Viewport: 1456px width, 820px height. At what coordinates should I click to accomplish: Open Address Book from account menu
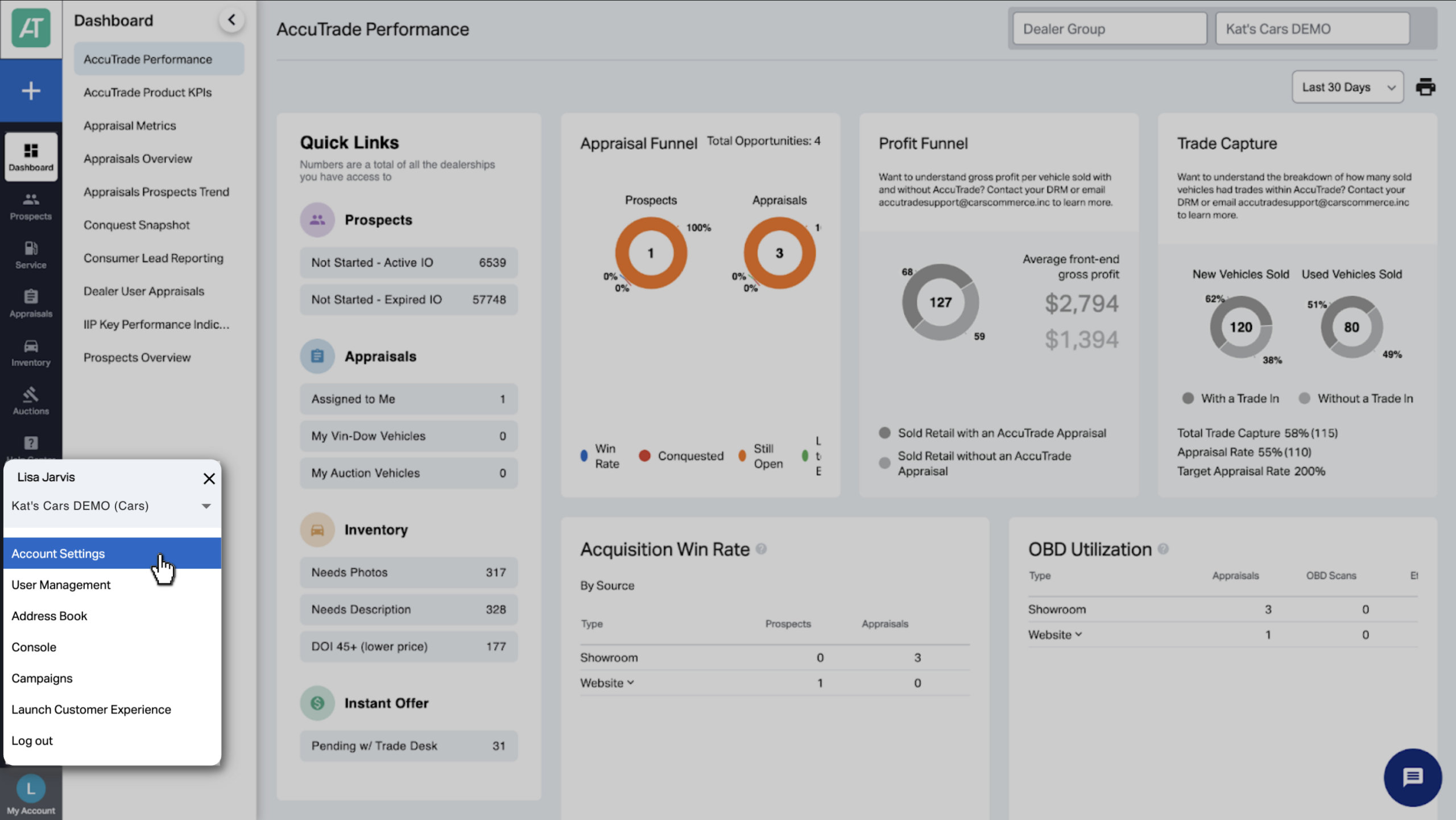112,616
